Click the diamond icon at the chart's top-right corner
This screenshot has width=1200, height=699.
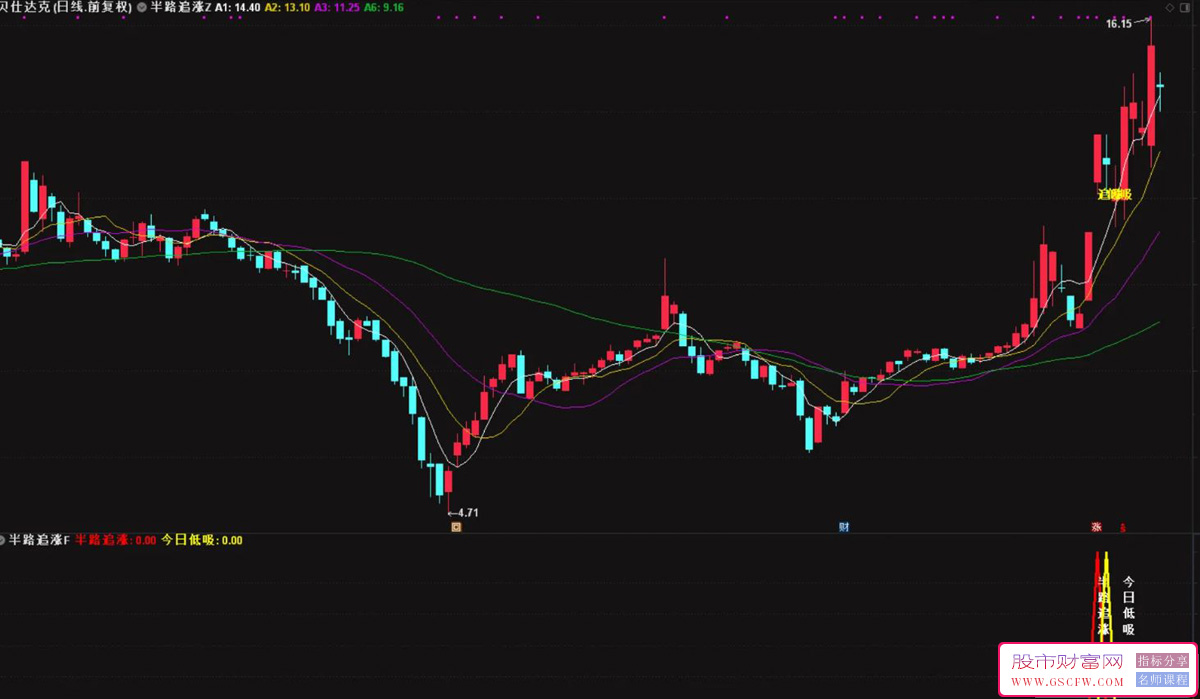point(1170,7)
